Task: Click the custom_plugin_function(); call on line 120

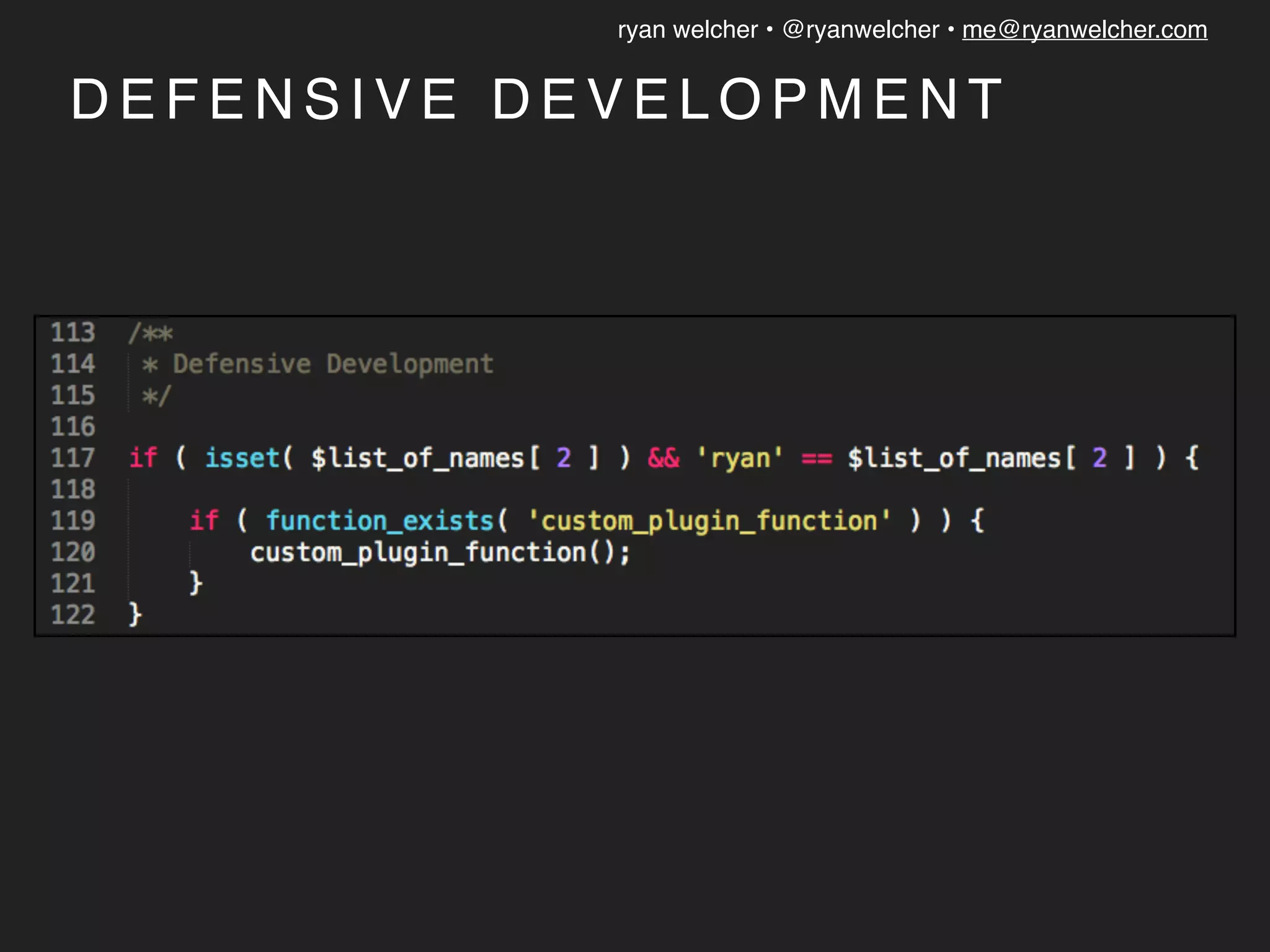Action: coord(440,553)
